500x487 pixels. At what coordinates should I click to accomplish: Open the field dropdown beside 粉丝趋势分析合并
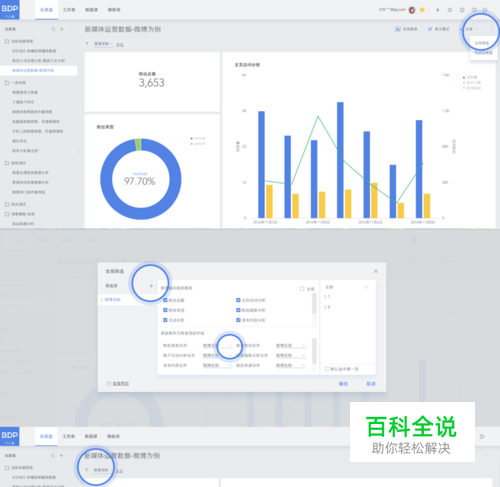290,356
